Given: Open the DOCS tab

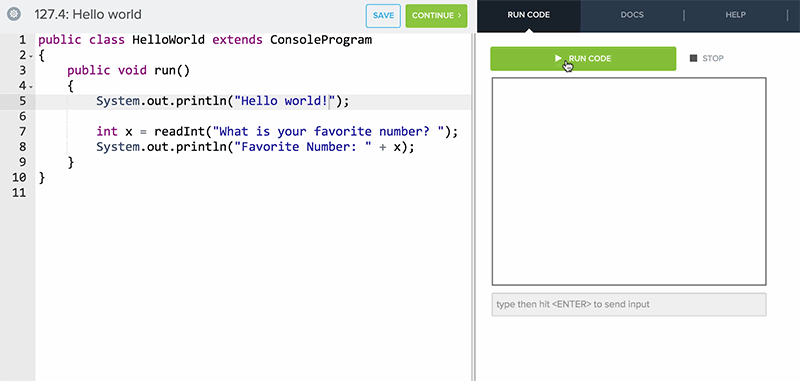Looking at the screenshot, I should (x=632, y=15).
